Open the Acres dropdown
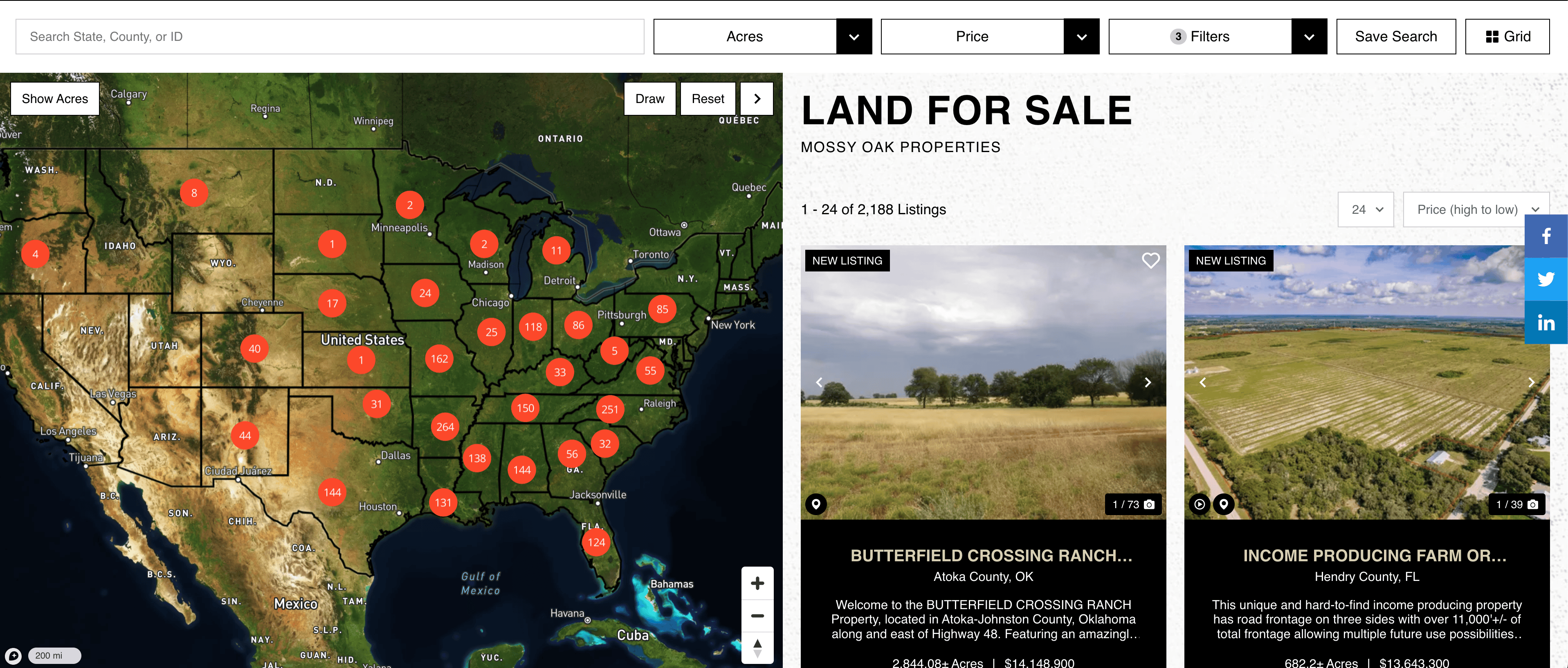1568x668 pixels. (x=762, y=36)
